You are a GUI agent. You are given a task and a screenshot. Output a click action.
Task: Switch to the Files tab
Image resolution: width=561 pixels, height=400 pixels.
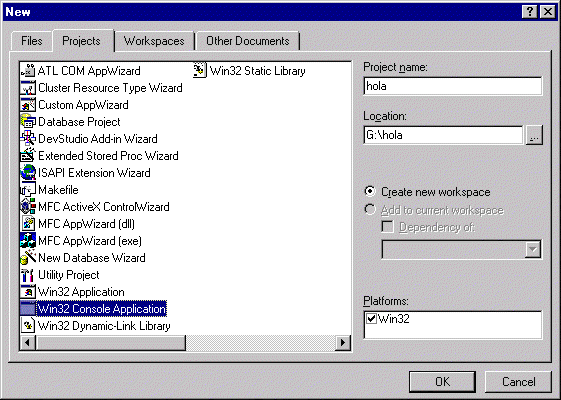tap(32, 41)
